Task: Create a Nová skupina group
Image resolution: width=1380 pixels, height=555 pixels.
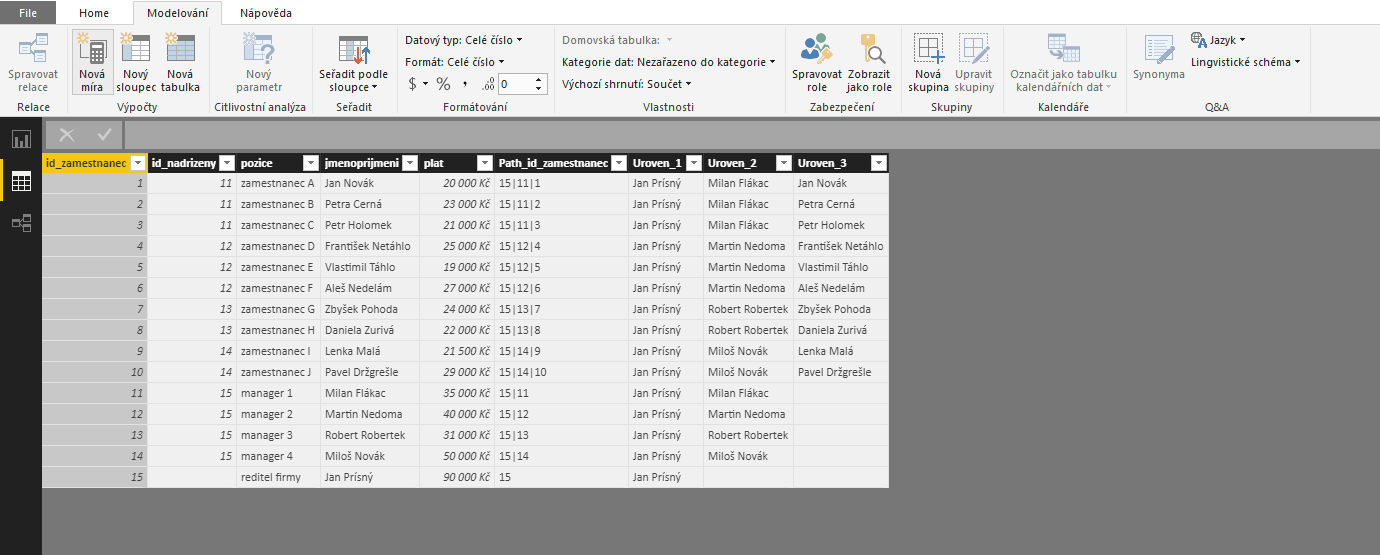Action: tap(928, 62)
